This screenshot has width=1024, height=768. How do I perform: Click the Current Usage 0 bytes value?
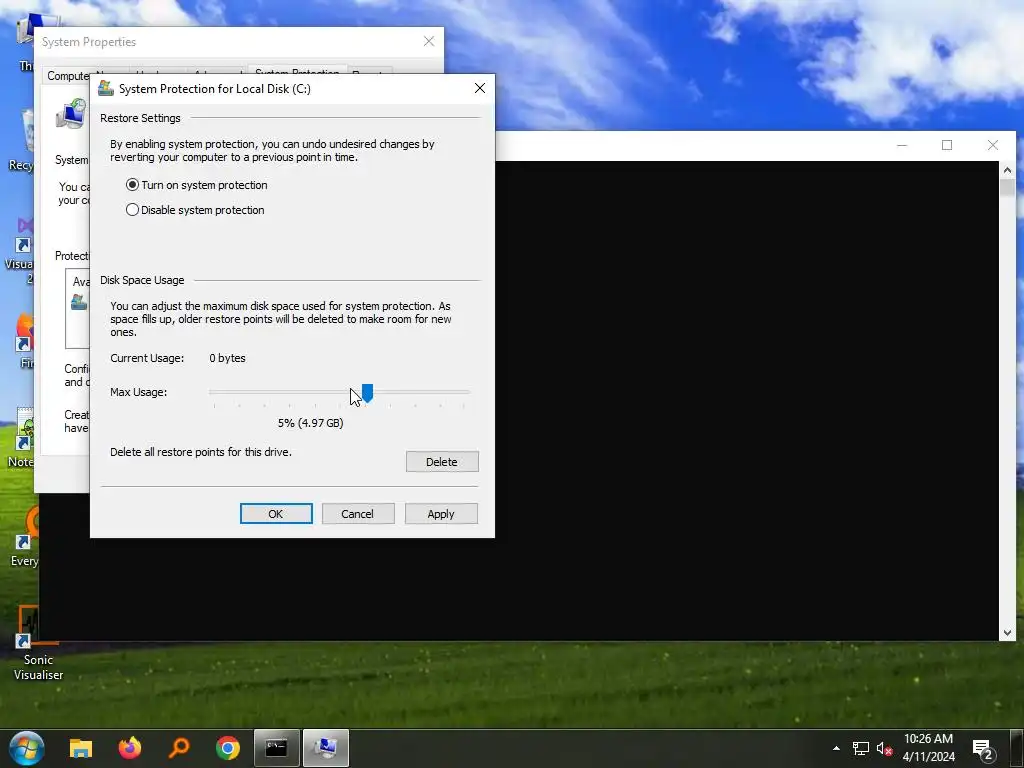tap(227, 358)
